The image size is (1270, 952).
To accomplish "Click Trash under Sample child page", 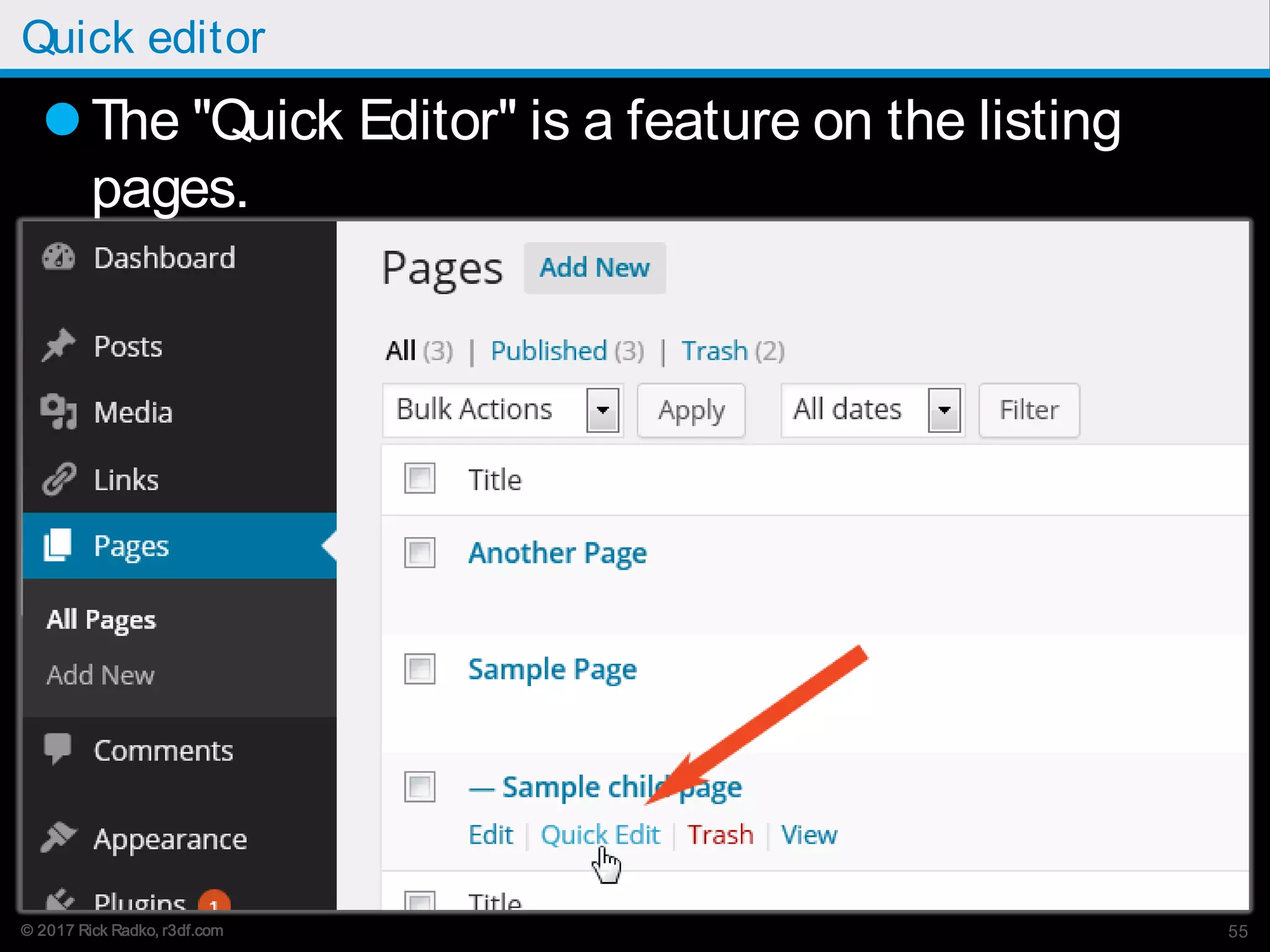I will (x=721, y=835).
